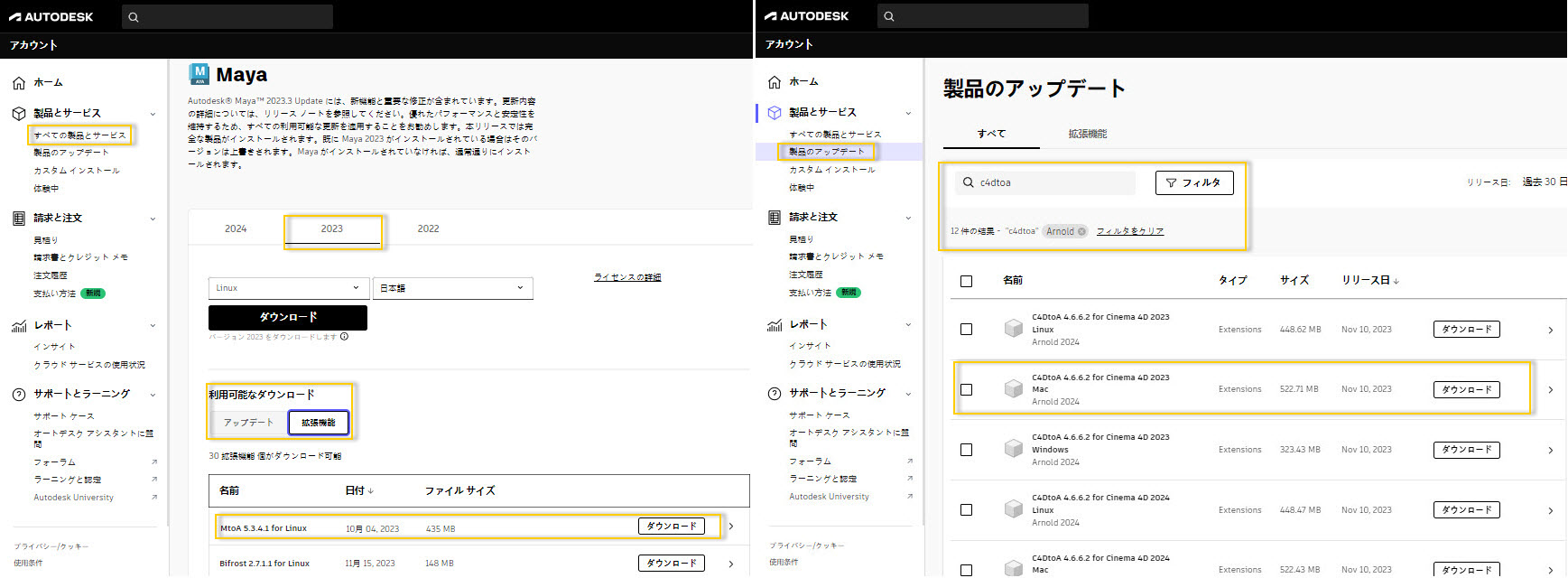Select the 拡張機能 tab under 製品のアップデート

point(1088,134)
